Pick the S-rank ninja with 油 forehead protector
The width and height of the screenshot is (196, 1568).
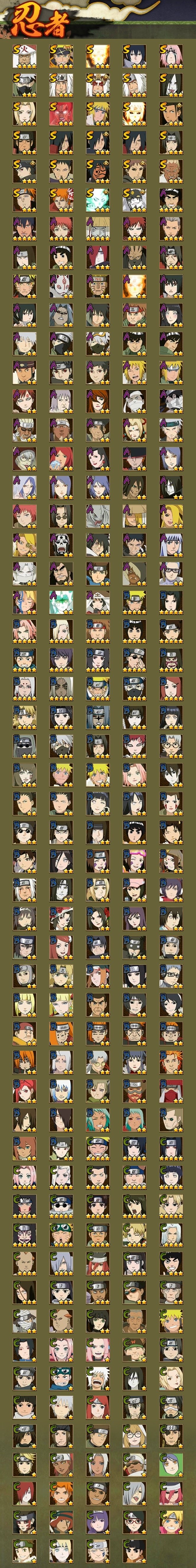[x=61, y=85]
